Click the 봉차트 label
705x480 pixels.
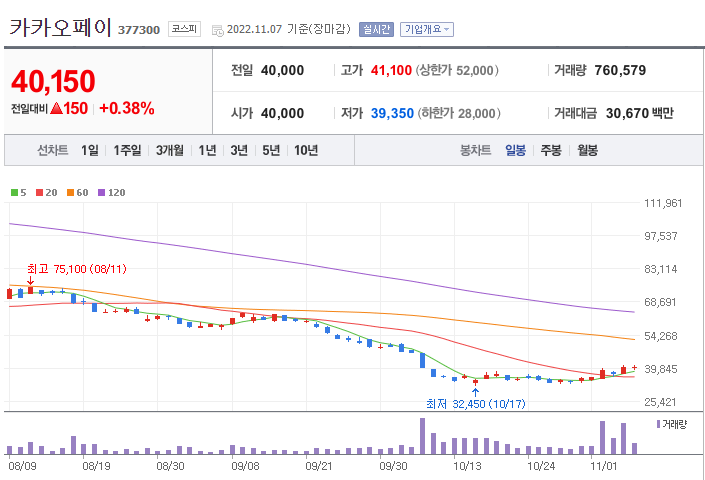(475, 150)
